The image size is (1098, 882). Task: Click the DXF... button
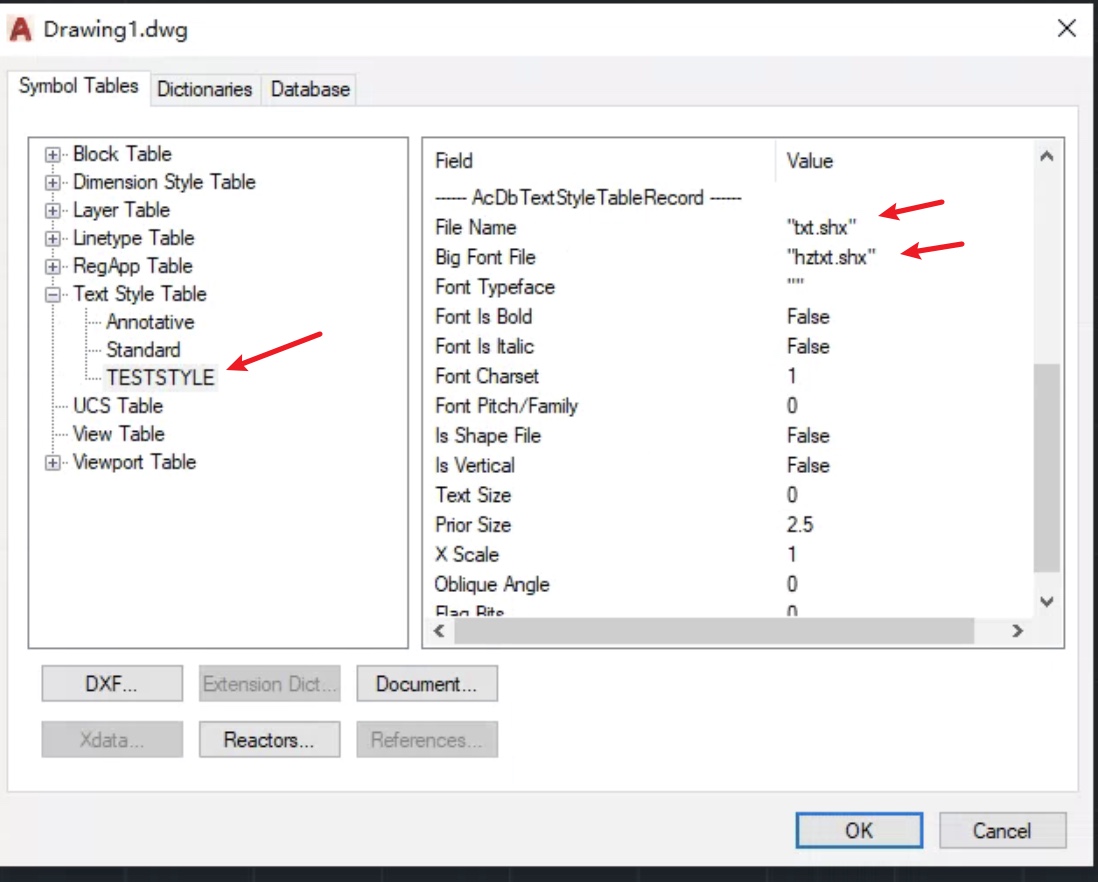point(112,683)
